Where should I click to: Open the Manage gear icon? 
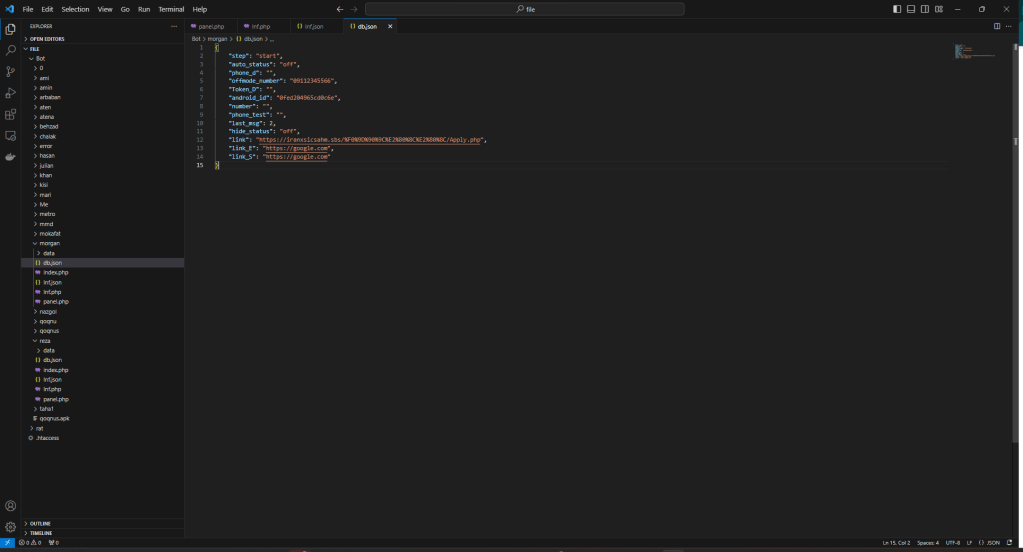pyautogui.click(x=10, y=526)
